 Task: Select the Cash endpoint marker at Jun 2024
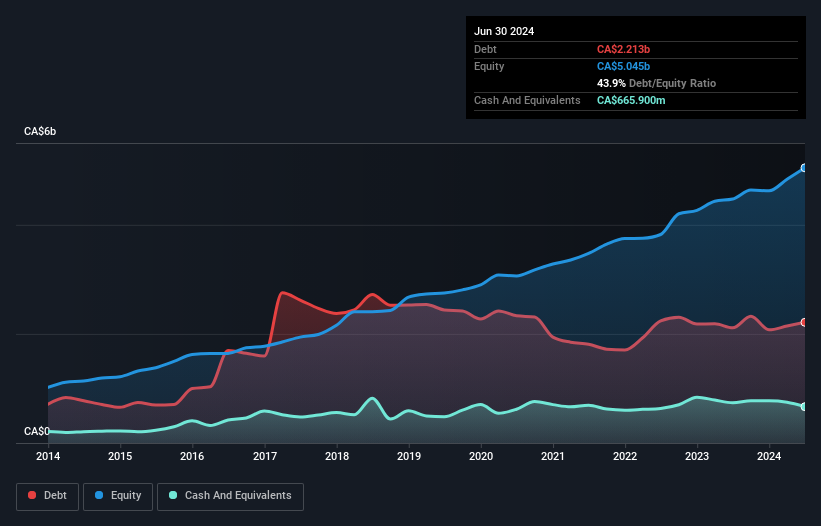pyautogui.click(x=804, y=407)
